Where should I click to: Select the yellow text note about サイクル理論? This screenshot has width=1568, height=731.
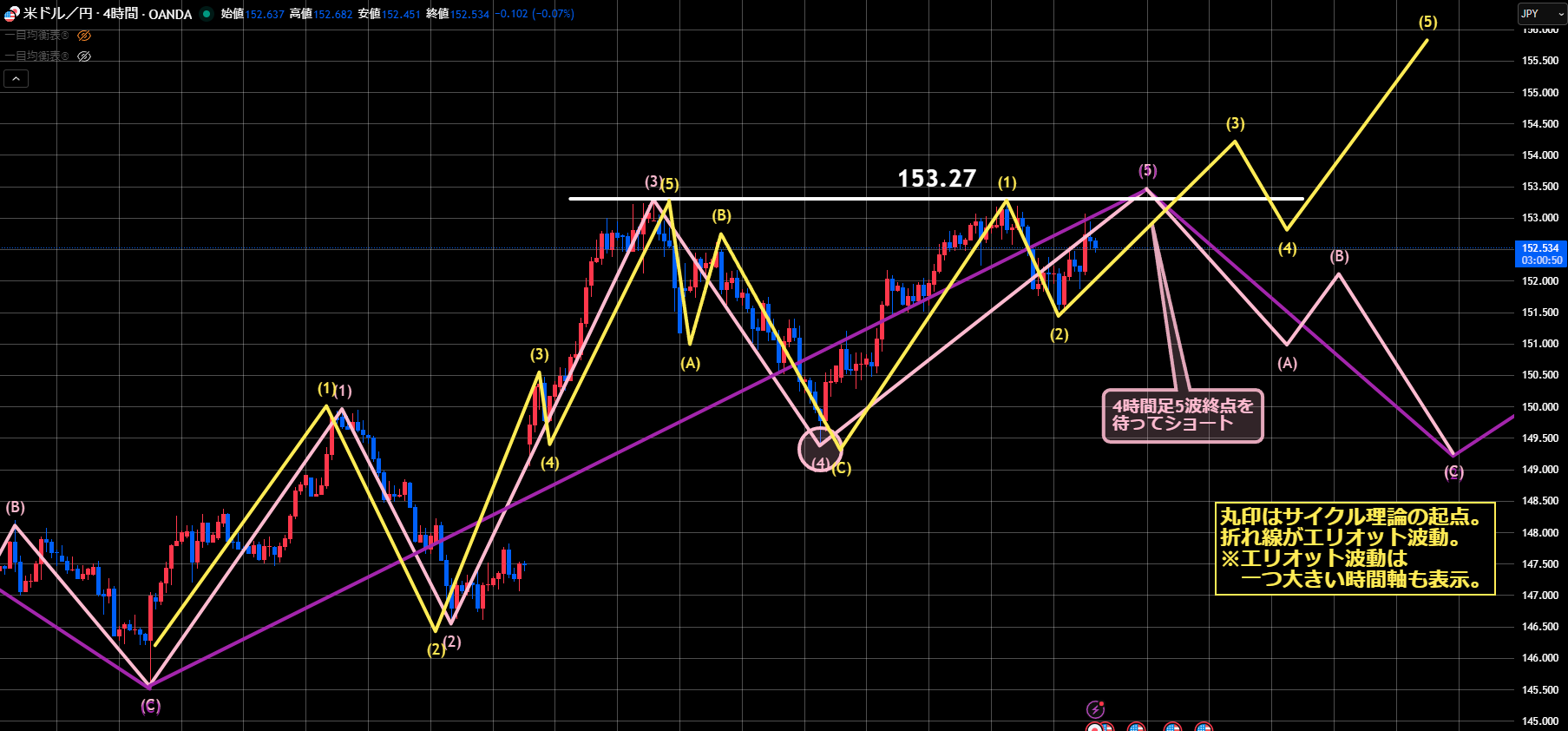coord(1354,549)
